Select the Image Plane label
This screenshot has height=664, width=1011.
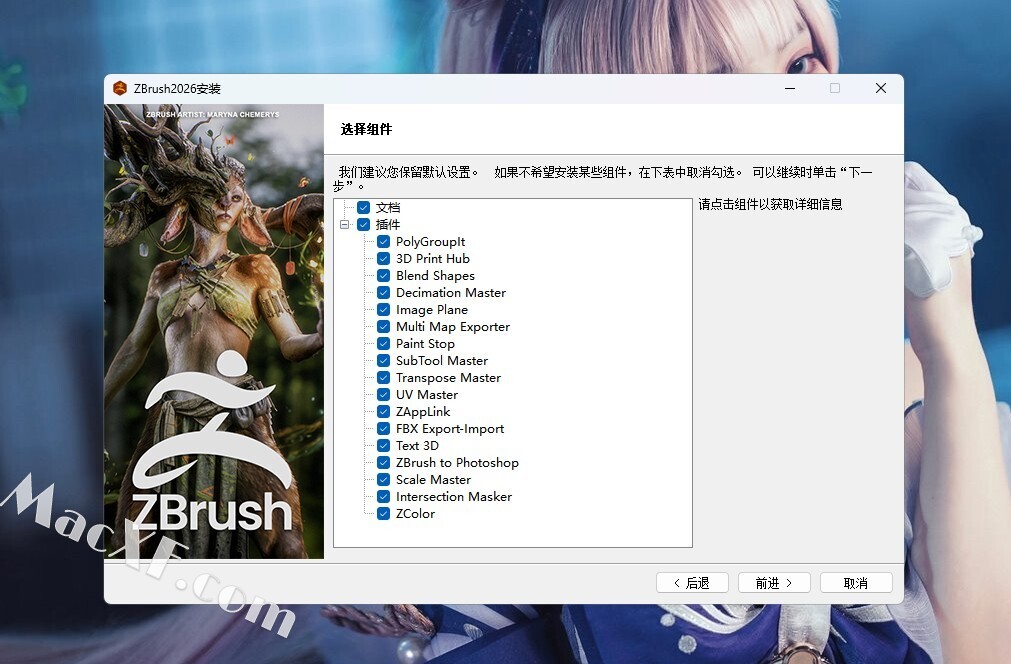coord(432,309)
